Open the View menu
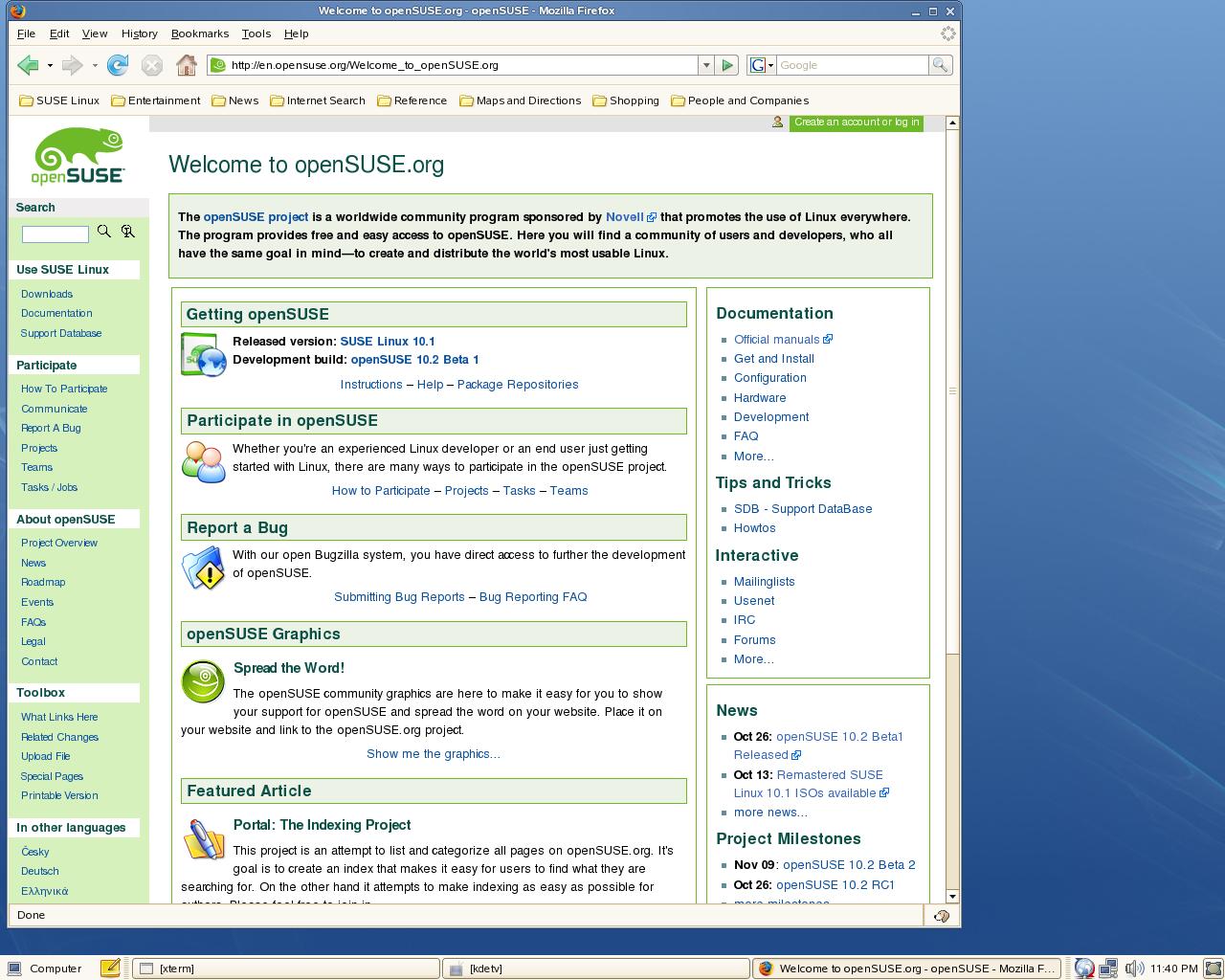The width and height of the screenshot is (1225, 980). coord(95,33)
